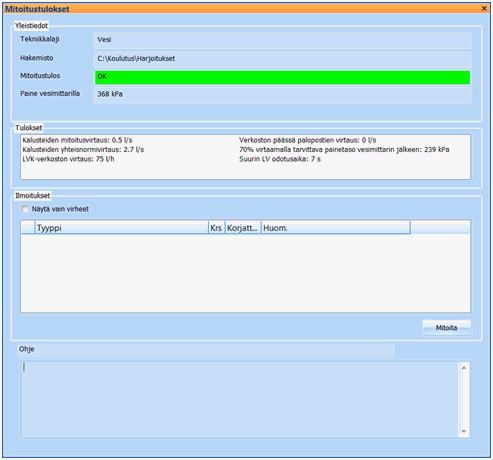Sort by the Krs column header
Screen dimensions: 493x460
(216, 228)
